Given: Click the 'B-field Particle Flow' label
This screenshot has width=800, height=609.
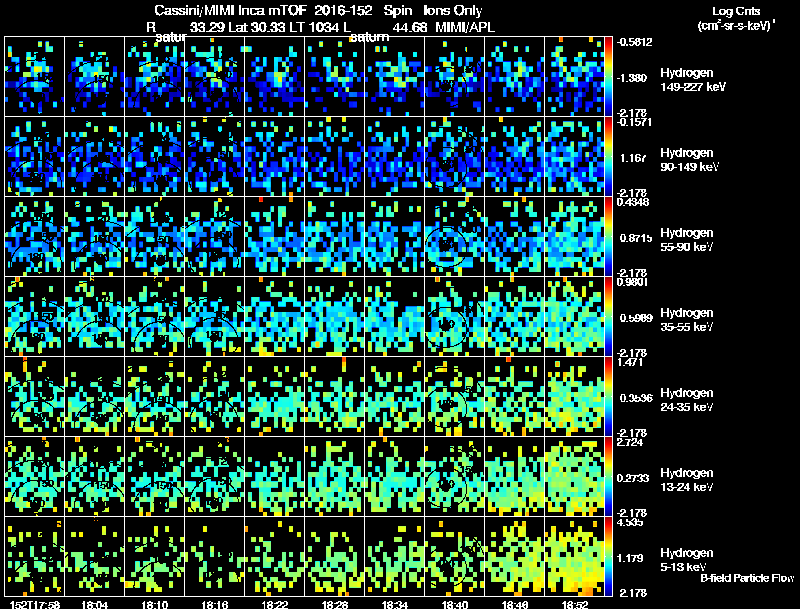Looking at the screenshot, I should click(747, 578).
